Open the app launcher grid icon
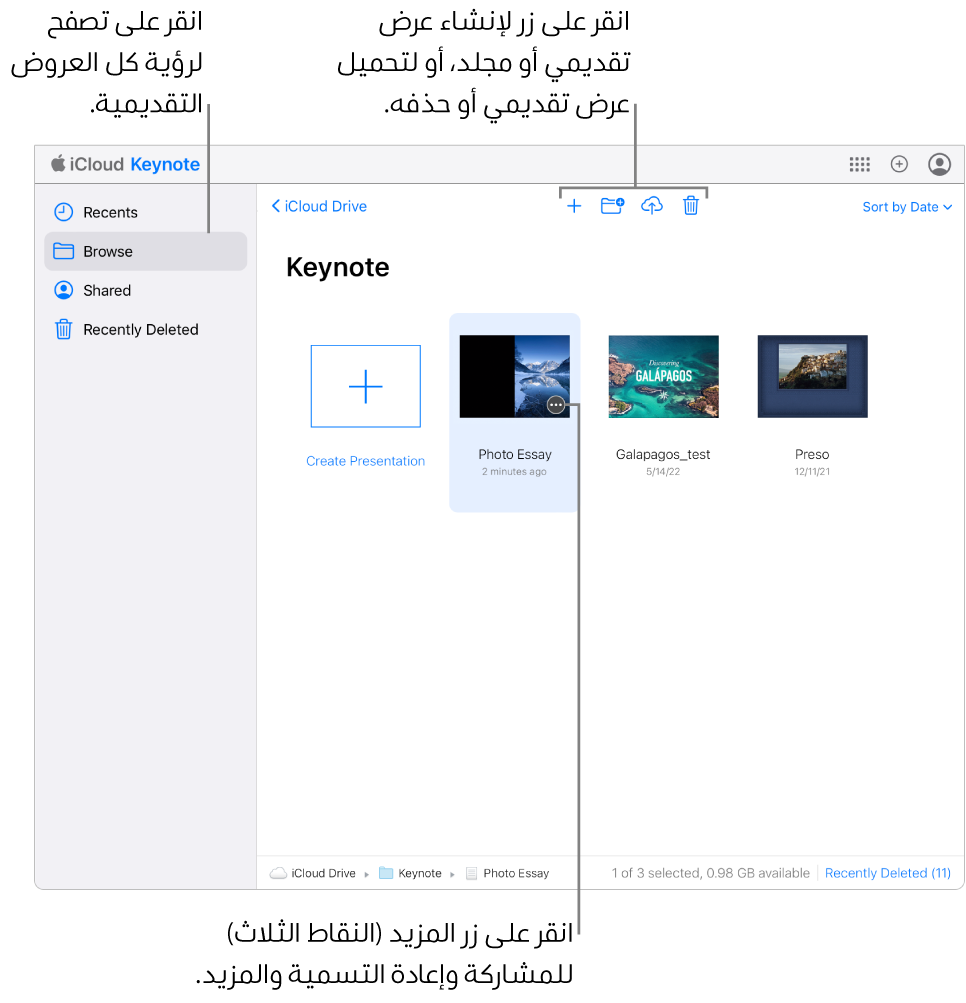The image size is (966, 1003). click(859, 164)
